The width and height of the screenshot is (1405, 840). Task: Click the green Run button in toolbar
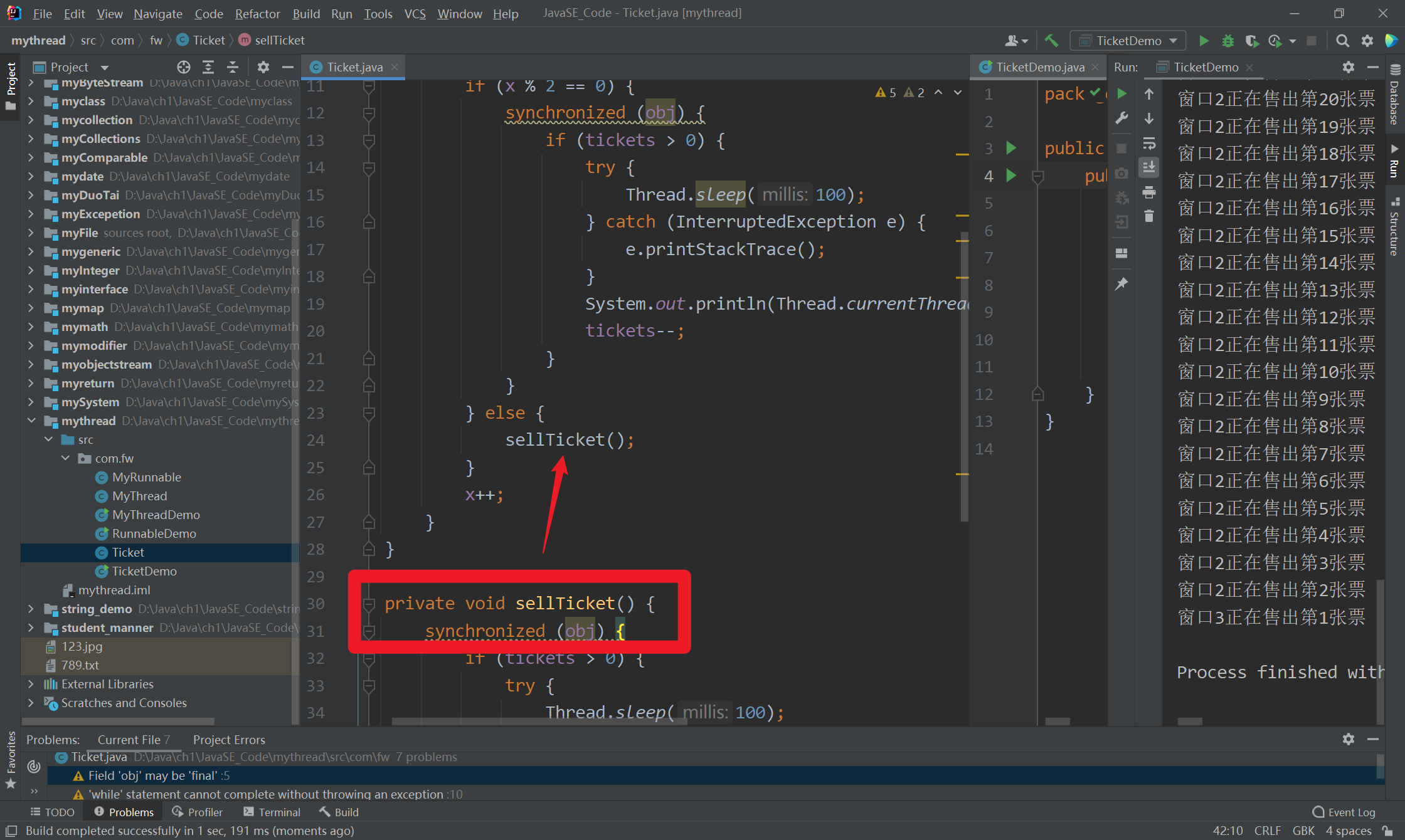[1204, 41]
